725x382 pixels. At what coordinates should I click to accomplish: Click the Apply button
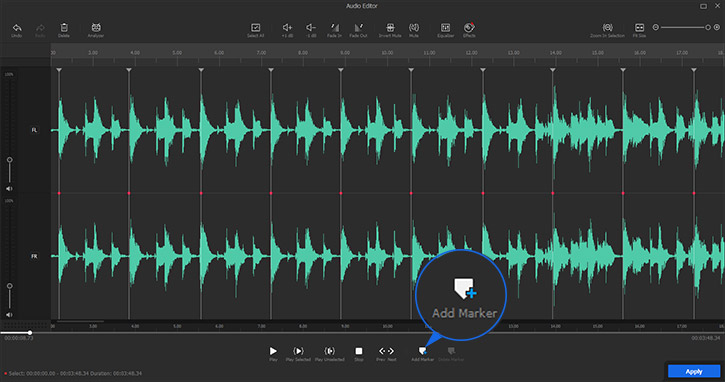694,371
